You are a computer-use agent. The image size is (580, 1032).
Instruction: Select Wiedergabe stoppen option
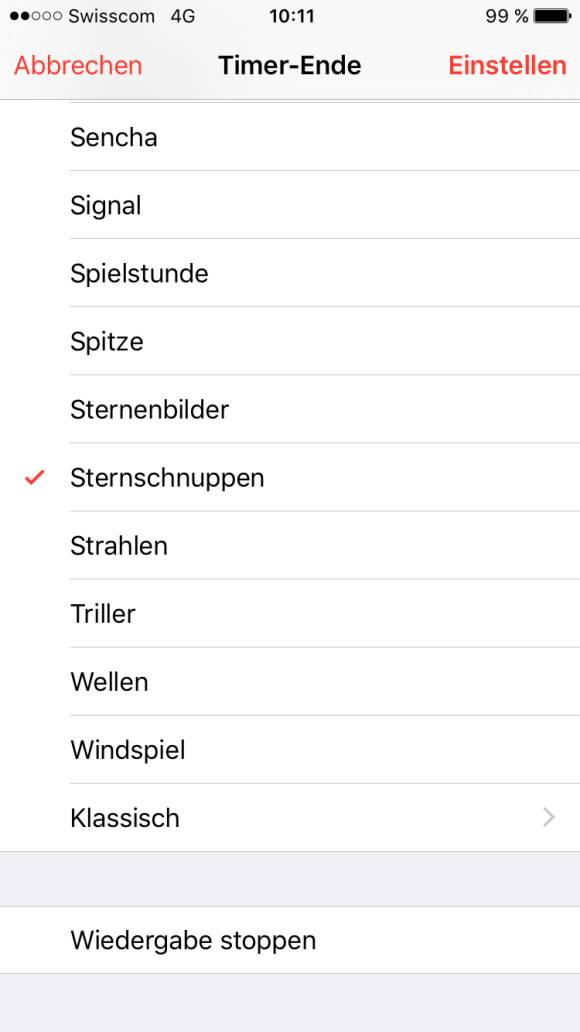point(290,940)
